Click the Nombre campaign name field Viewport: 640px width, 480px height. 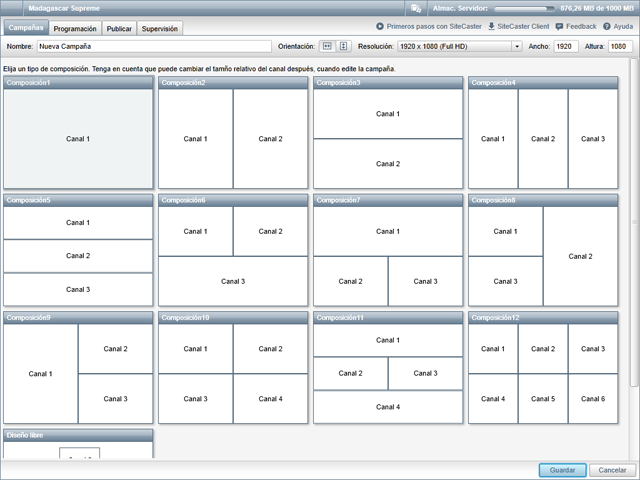click(x=153, y=46)
